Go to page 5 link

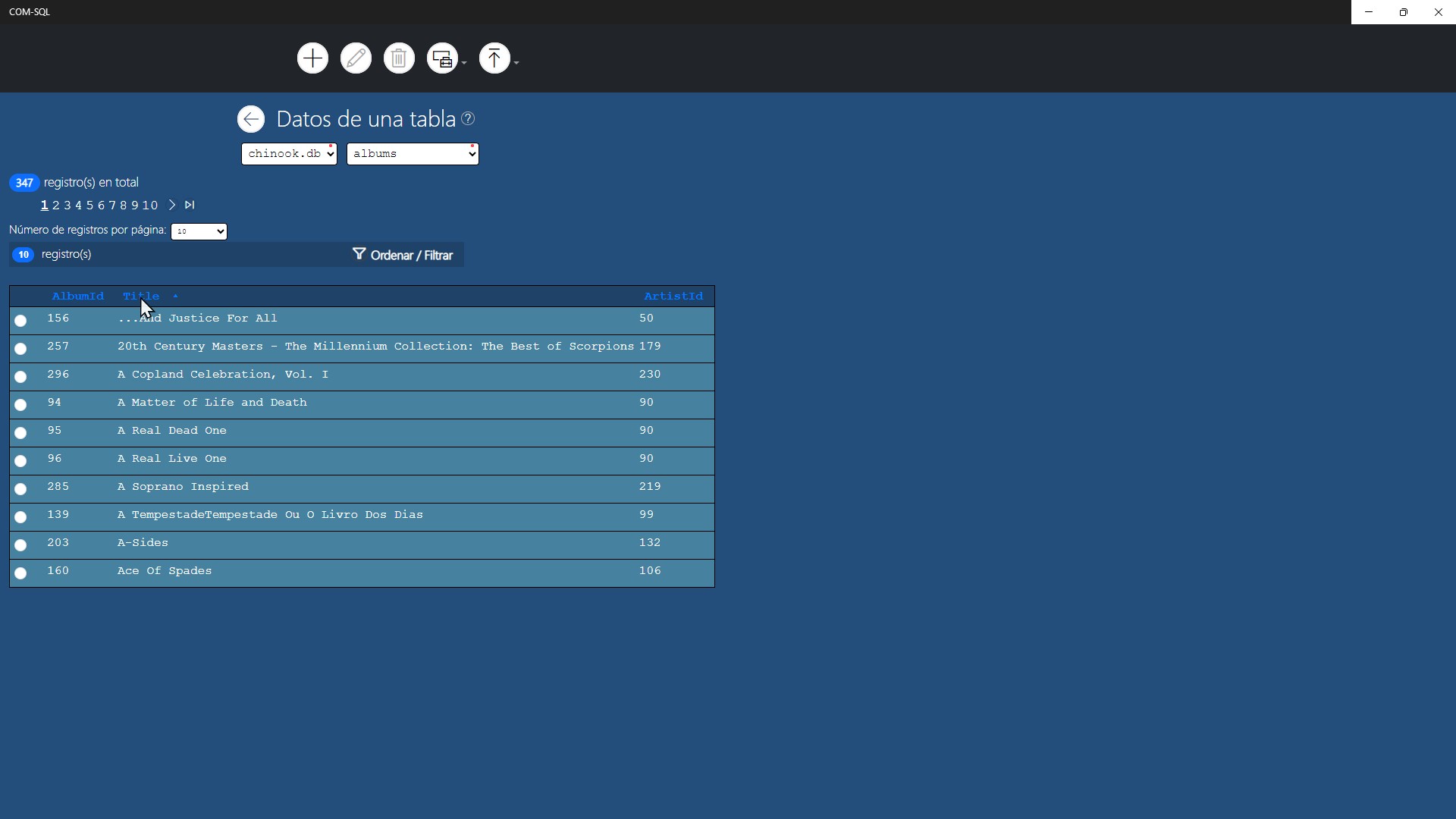click(x=89, y=206)
